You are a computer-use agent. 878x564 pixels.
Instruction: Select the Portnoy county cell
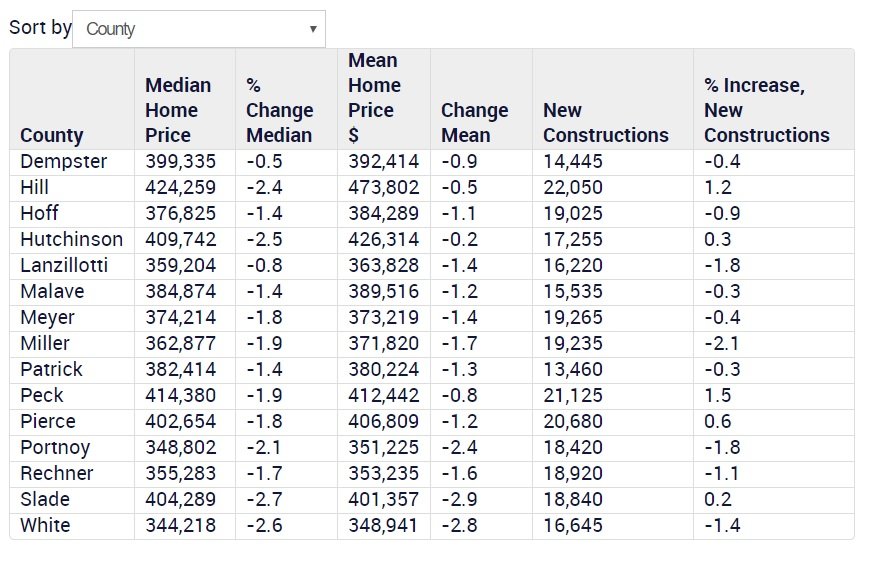pos(57,447)
